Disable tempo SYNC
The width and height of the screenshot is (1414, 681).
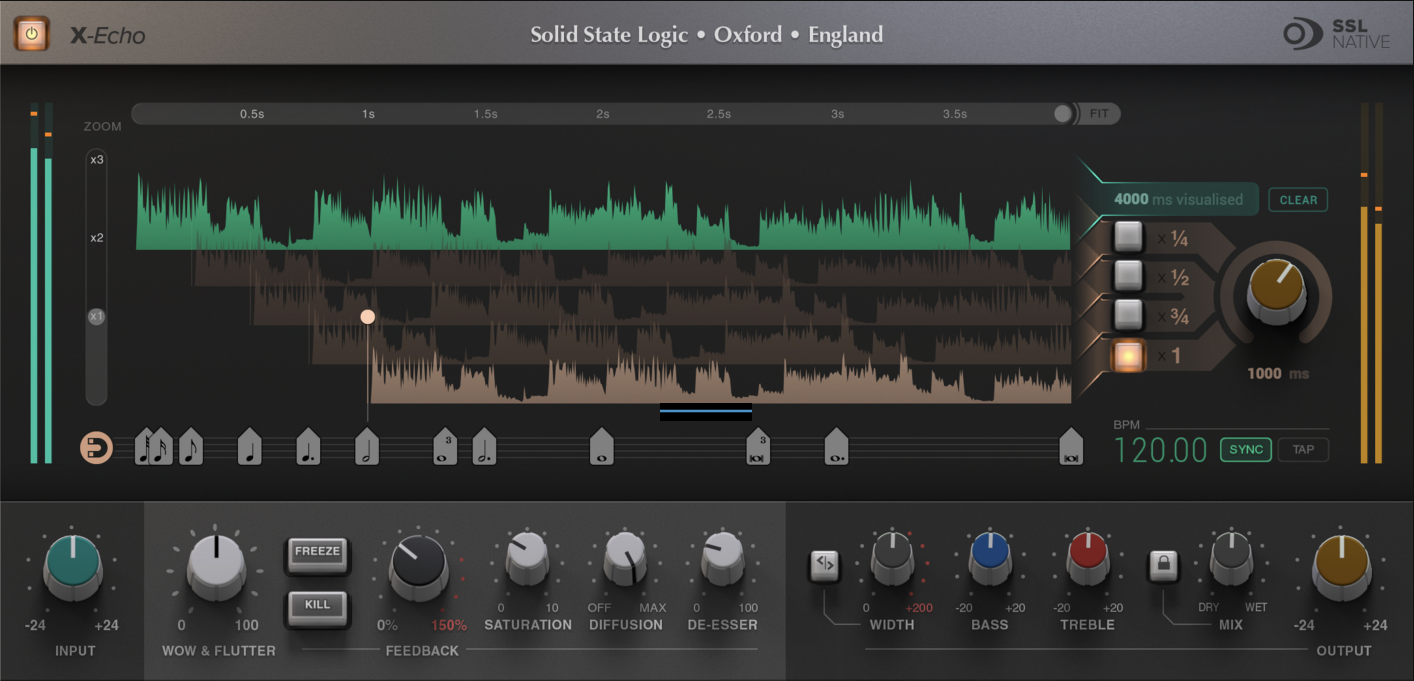click(1245, 449)
